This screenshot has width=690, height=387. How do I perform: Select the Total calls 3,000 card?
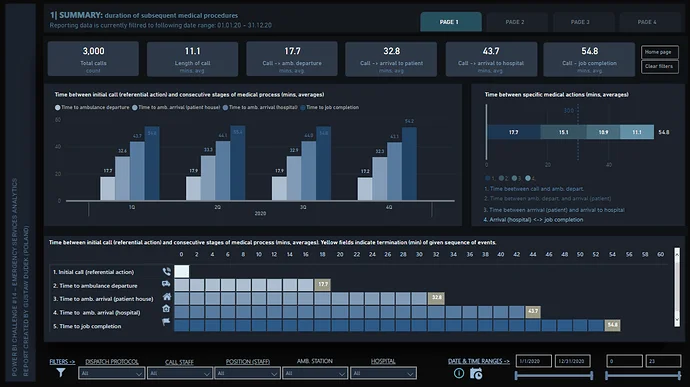point(93,59)
